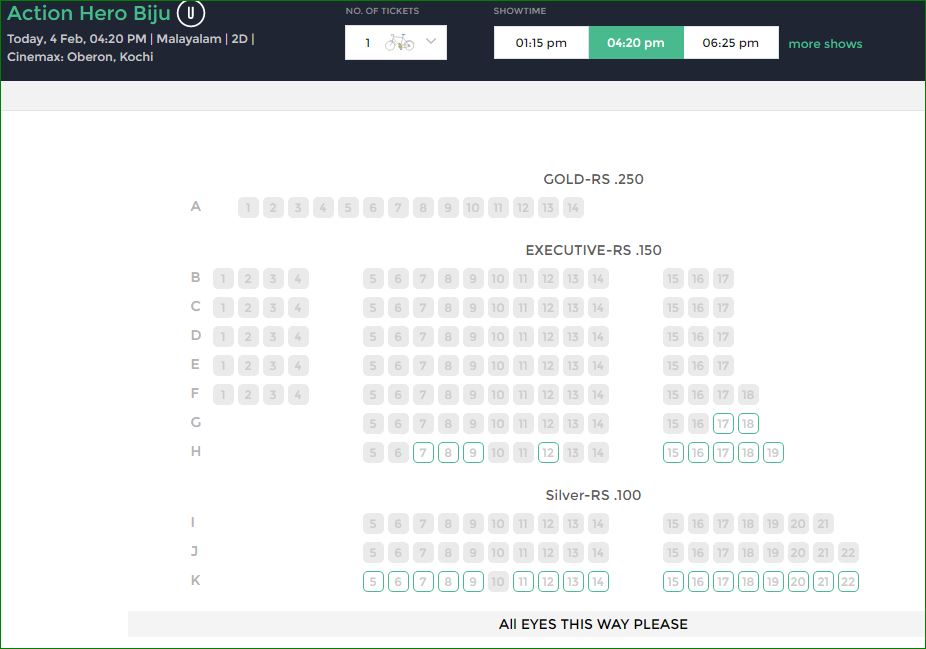Viewport: 926px width, 649px height.
Task: Choose seat H9 in Executive row
Action: click(x=473, y=453)
